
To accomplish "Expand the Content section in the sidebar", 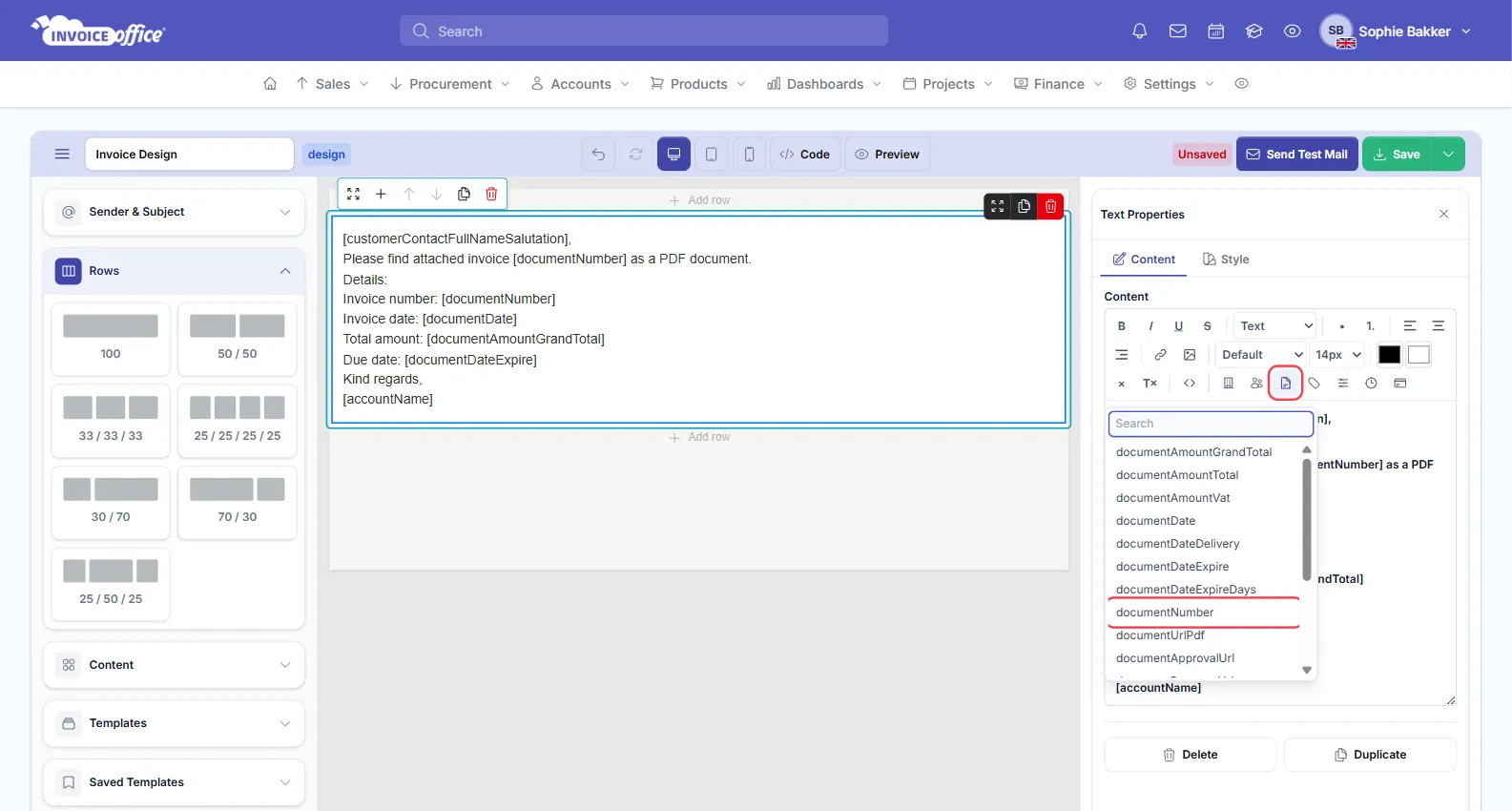I will coord(174,665).
